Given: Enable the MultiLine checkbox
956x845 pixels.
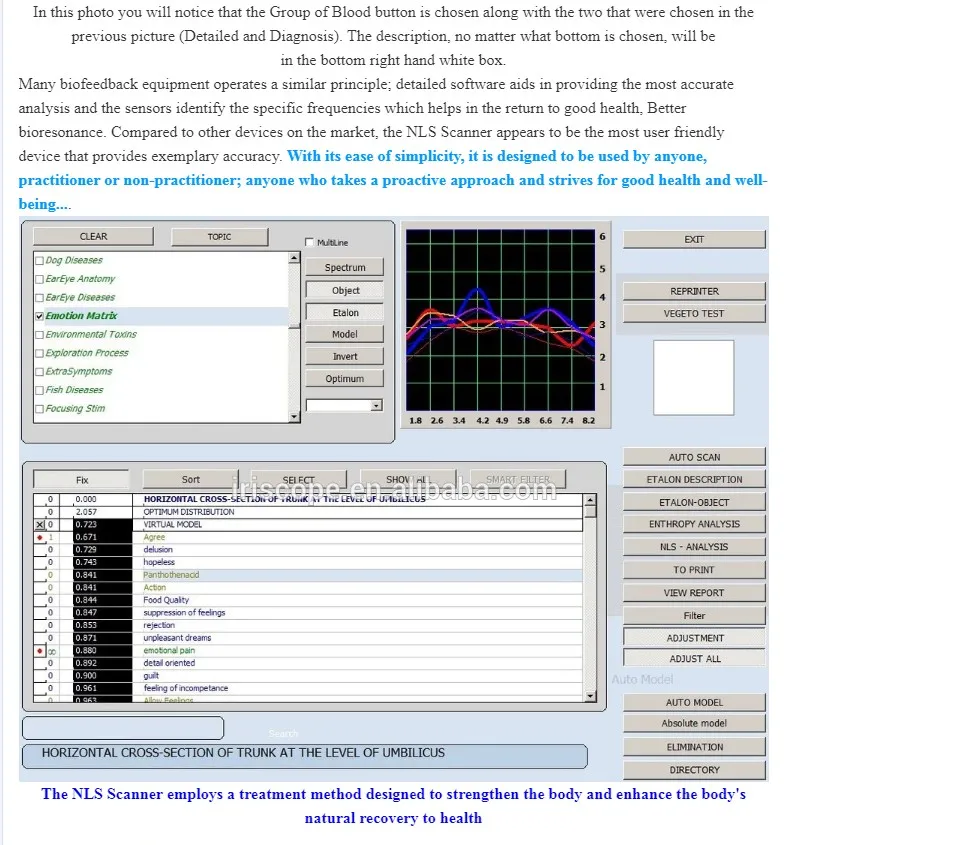Looking at the screenshot, I should [309, 242].
